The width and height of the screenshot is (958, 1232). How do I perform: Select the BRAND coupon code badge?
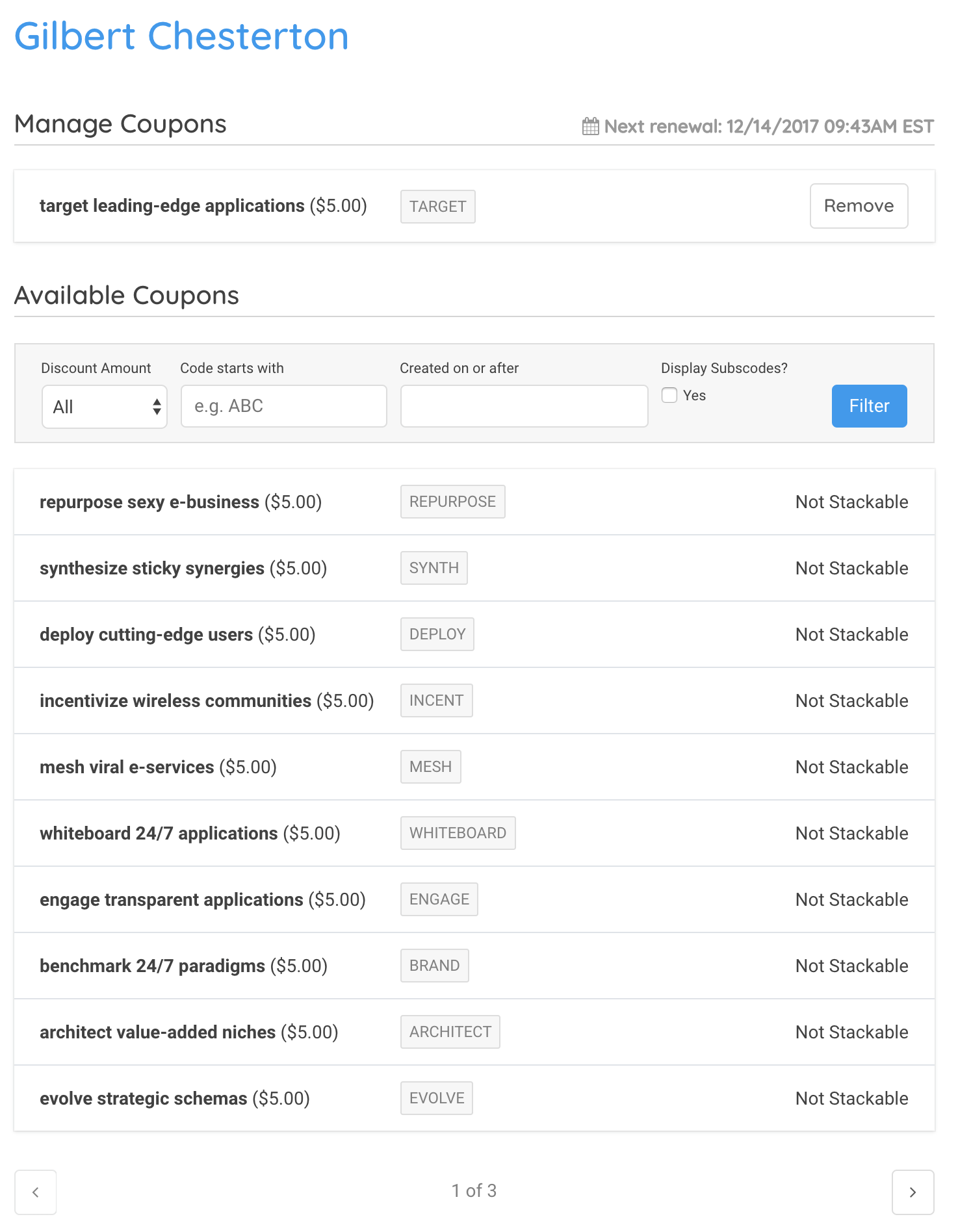point(435,966)
